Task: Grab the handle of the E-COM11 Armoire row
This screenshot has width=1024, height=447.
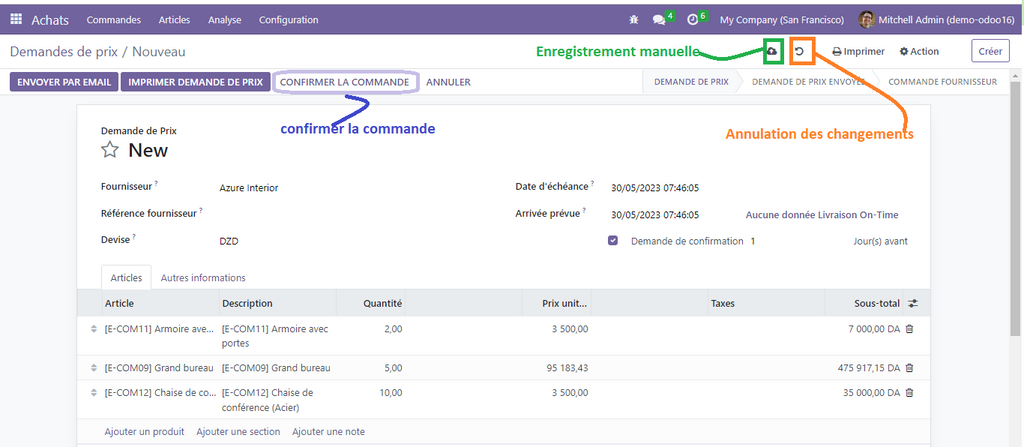Action: 93,329
